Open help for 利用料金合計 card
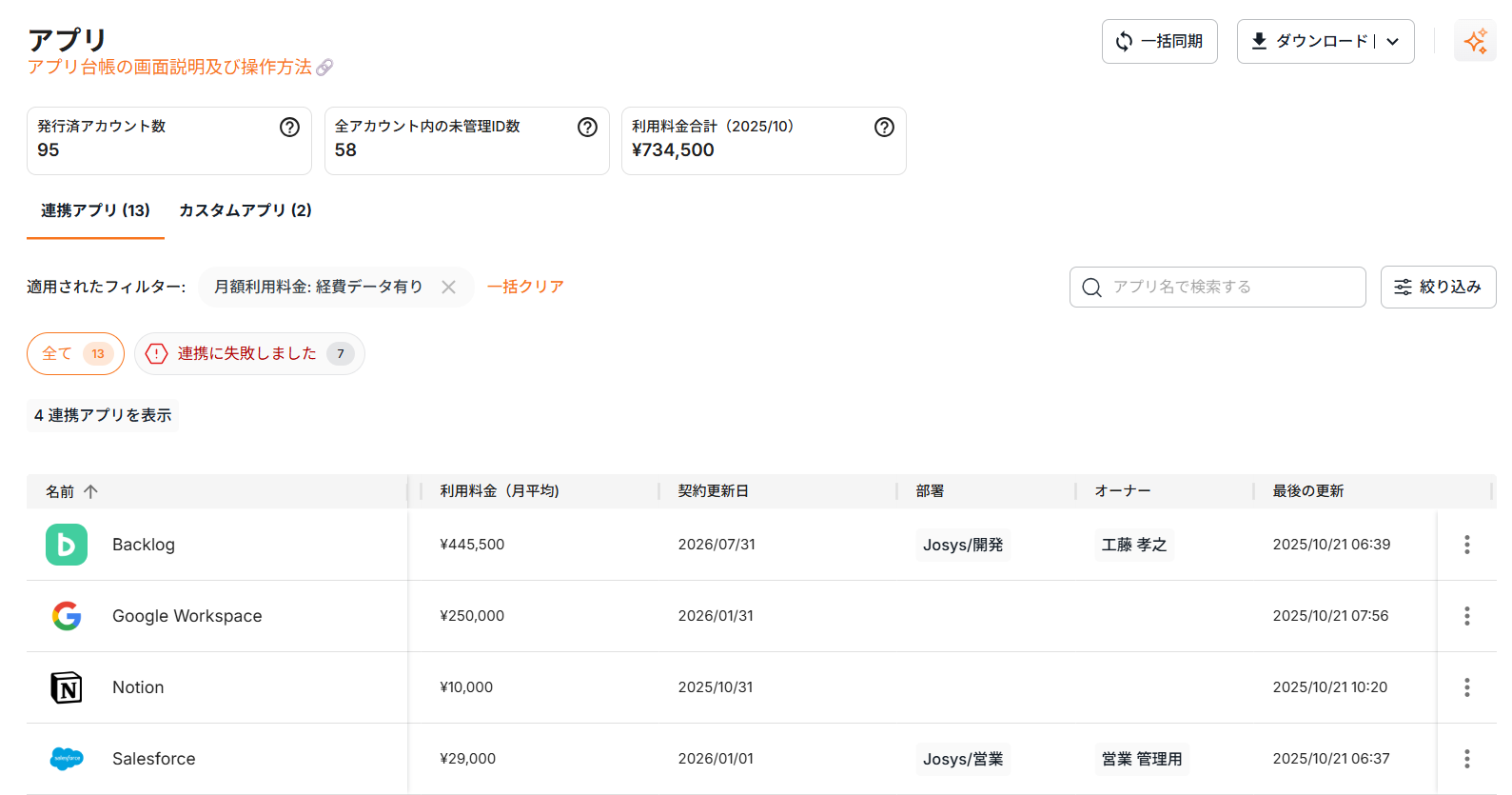The width and height of the screenshot is (1512, 795). 885,128
